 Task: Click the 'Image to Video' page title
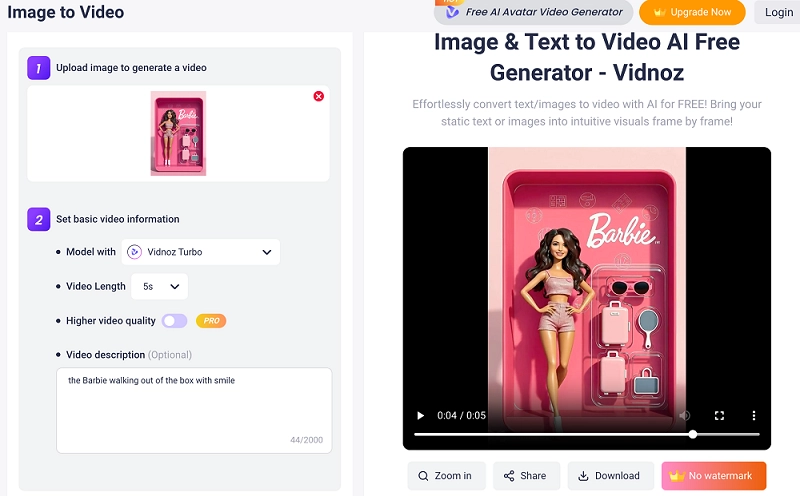66,12
